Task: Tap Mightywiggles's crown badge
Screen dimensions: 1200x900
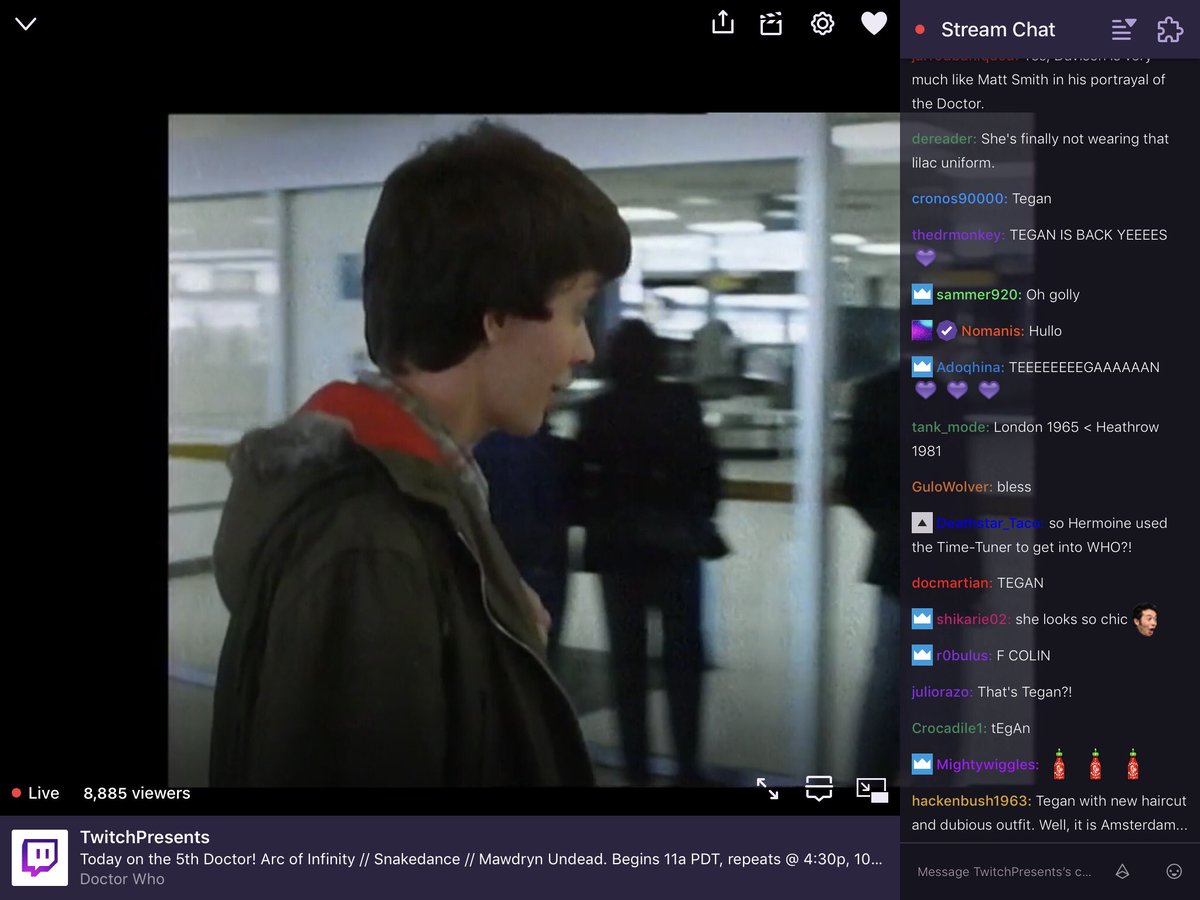Action: pyautogui.click(x=922, y=765)
